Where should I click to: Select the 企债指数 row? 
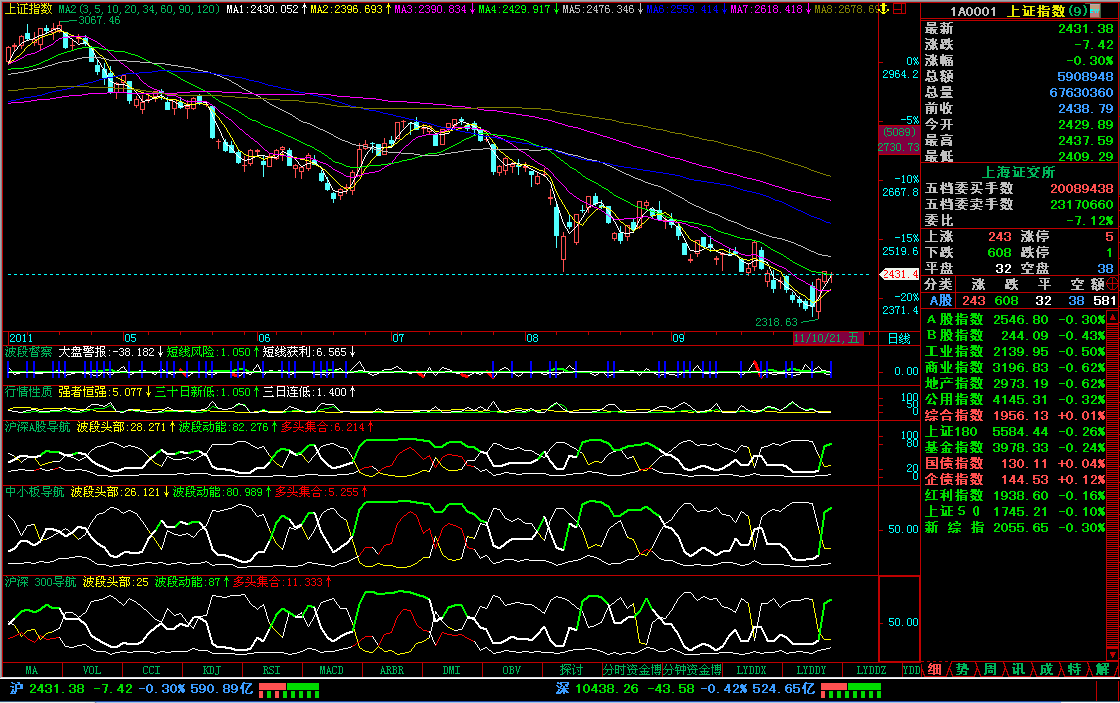coord(1016,479)
